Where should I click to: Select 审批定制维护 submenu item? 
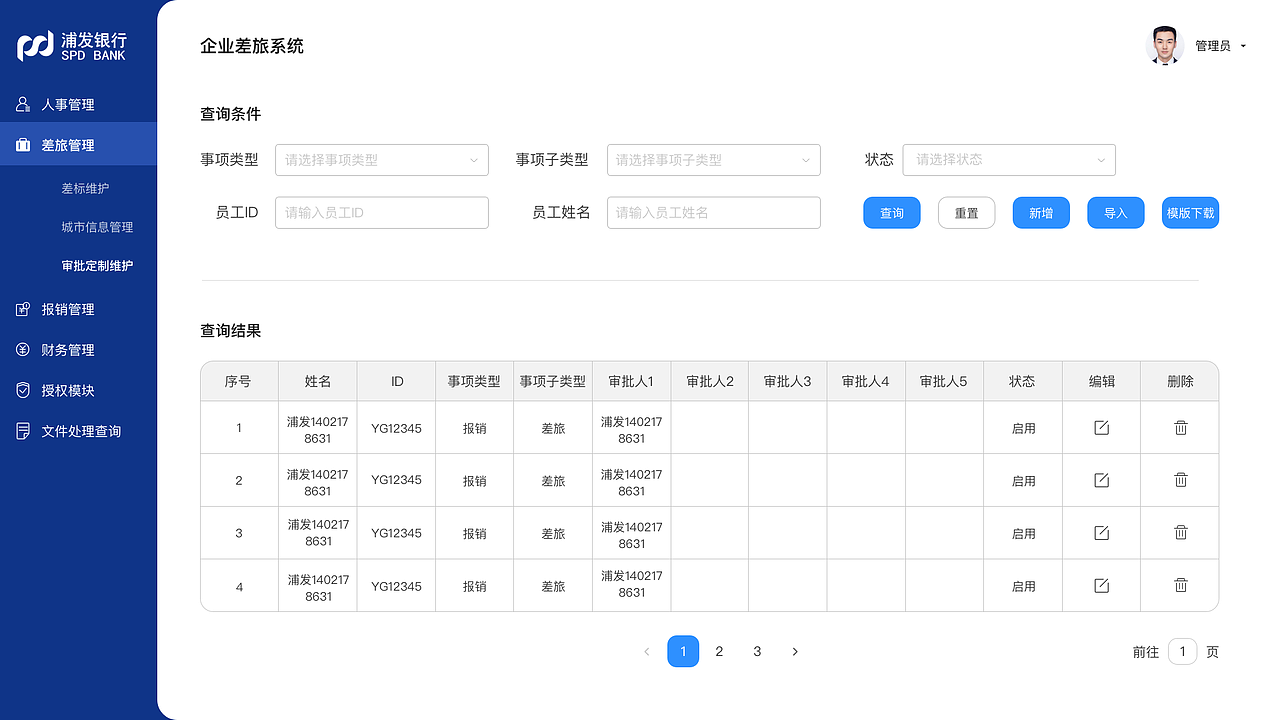coord(97,266)
